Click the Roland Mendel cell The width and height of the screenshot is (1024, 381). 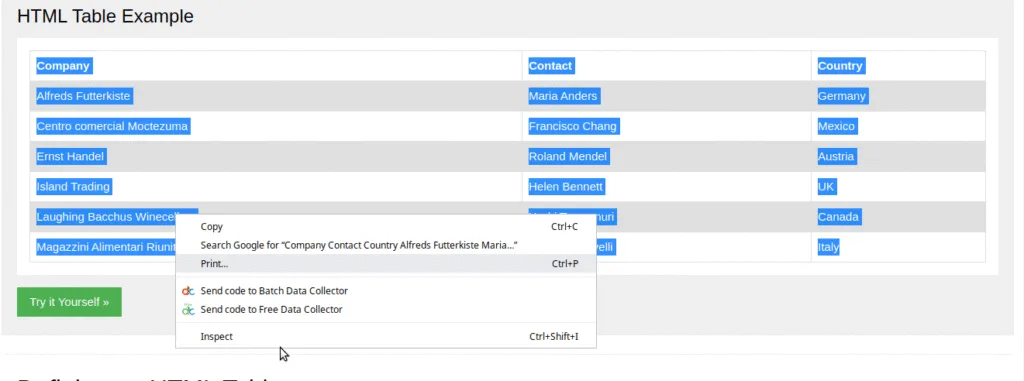568,157
